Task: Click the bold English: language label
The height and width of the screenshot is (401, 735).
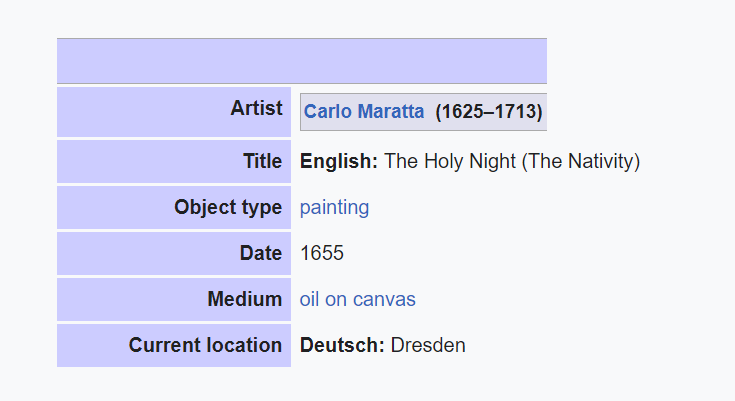Action: click(339, 161)
